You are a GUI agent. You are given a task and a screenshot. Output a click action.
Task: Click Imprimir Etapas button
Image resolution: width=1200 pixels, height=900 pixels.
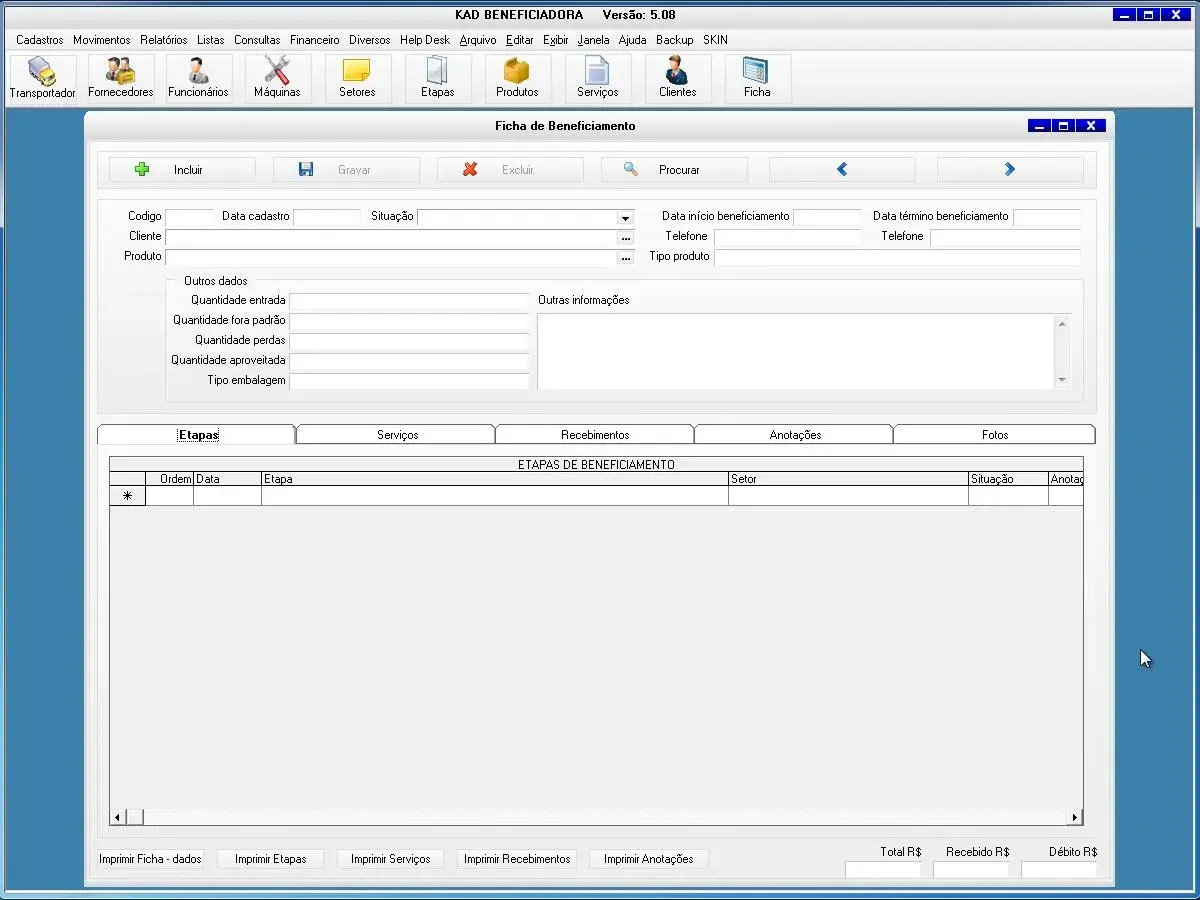[270, 859]
